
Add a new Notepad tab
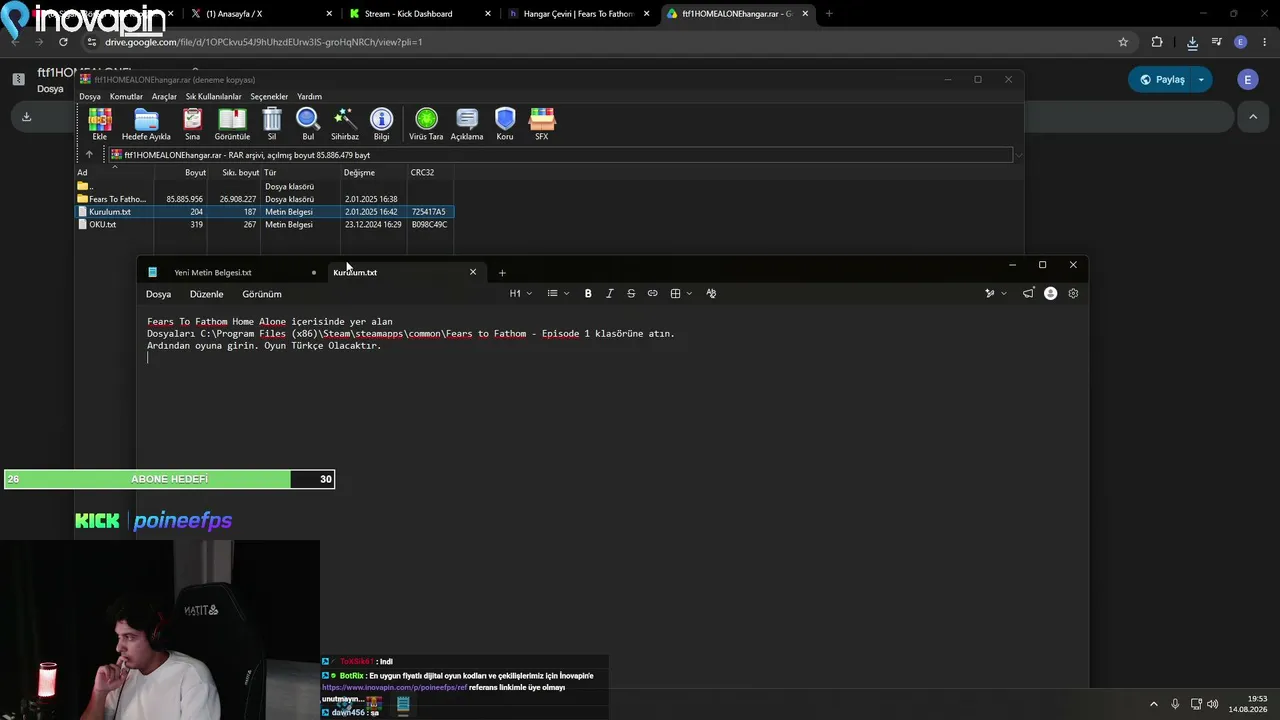[x=502, y=272]
